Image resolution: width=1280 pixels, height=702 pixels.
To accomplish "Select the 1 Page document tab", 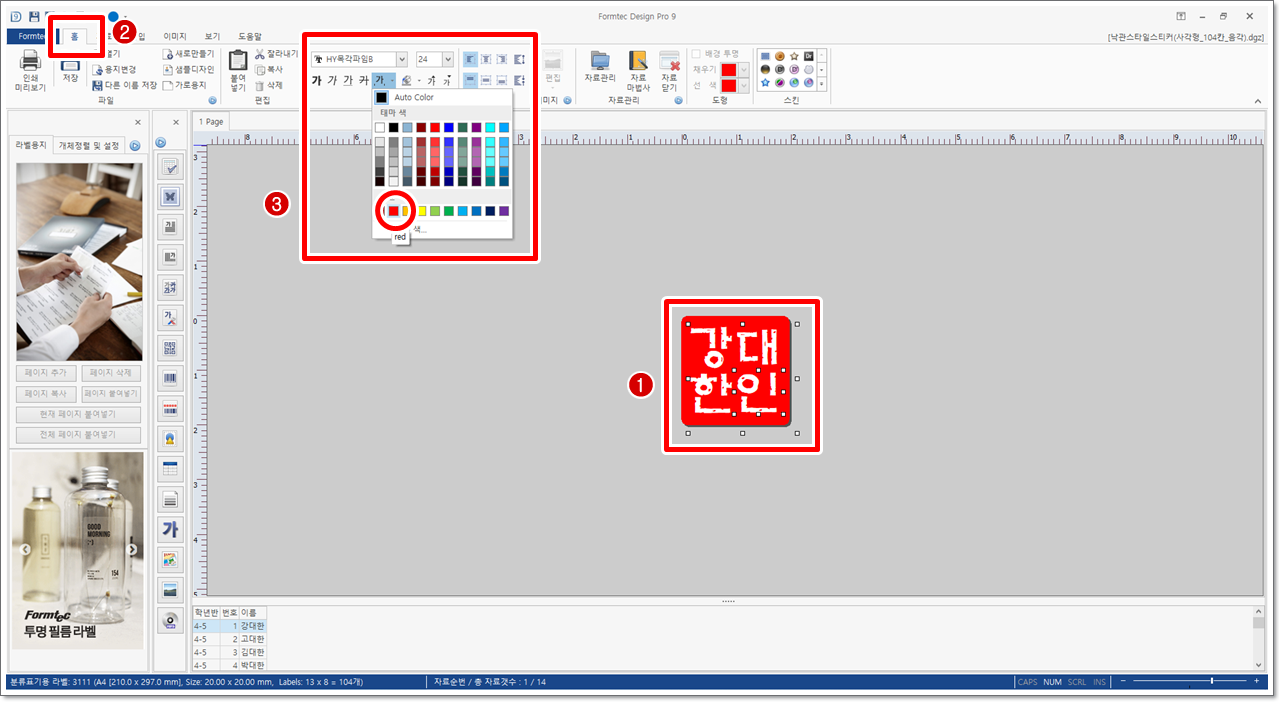I will 211,122.
